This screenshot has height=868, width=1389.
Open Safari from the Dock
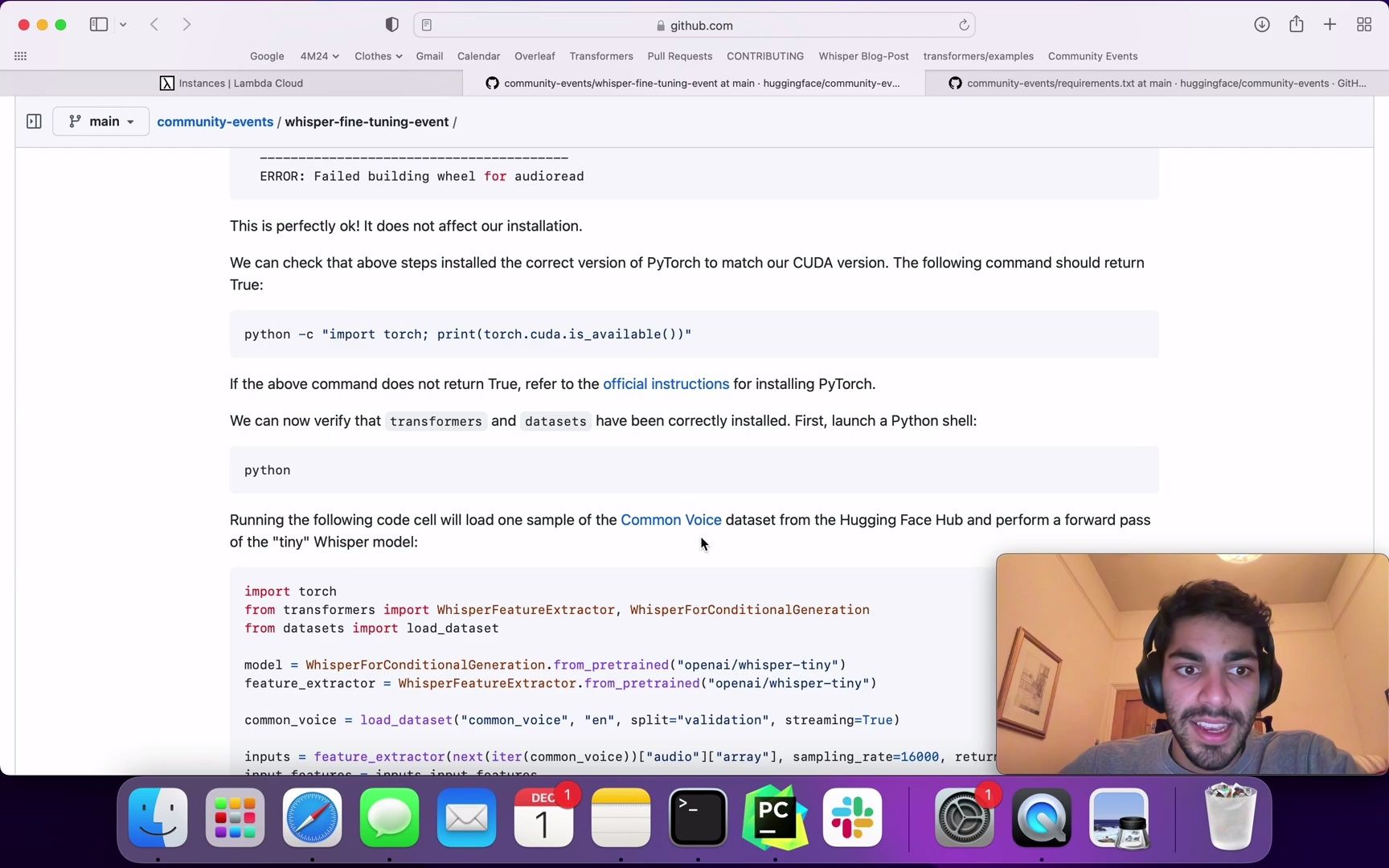[312, 818]
